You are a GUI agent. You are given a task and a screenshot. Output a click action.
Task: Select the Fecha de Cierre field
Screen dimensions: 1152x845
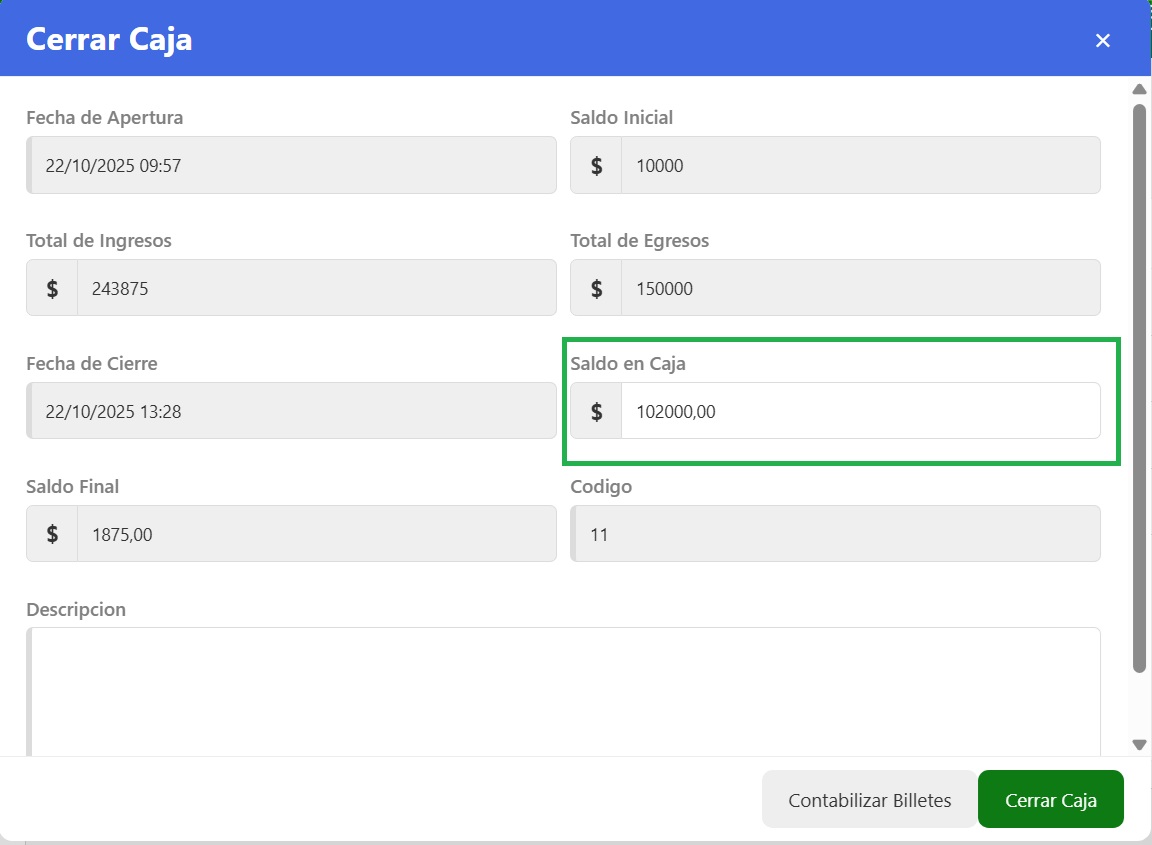(292, 411)
